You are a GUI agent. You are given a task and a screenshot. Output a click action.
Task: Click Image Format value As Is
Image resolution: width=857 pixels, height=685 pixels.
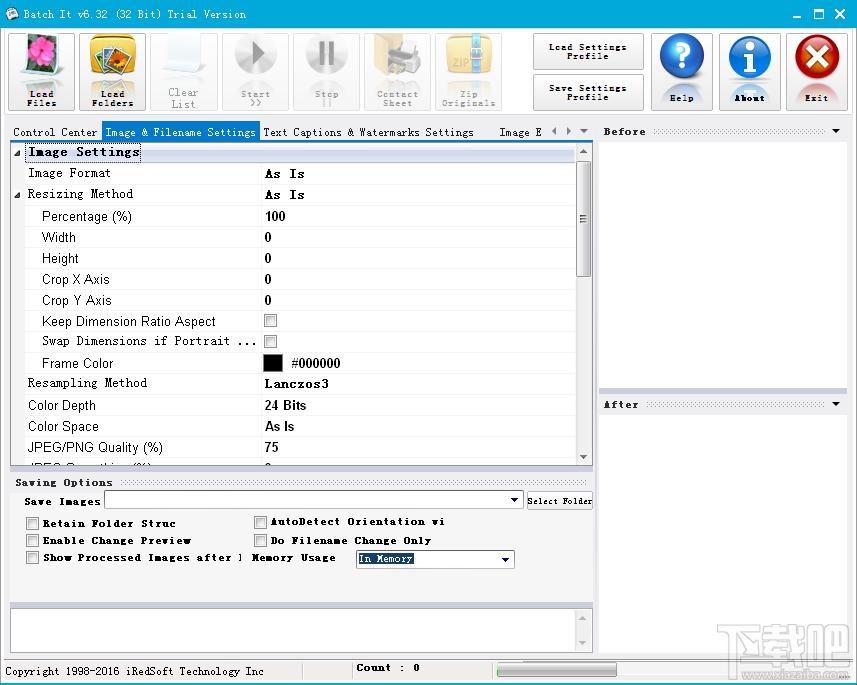pos(285,174)
